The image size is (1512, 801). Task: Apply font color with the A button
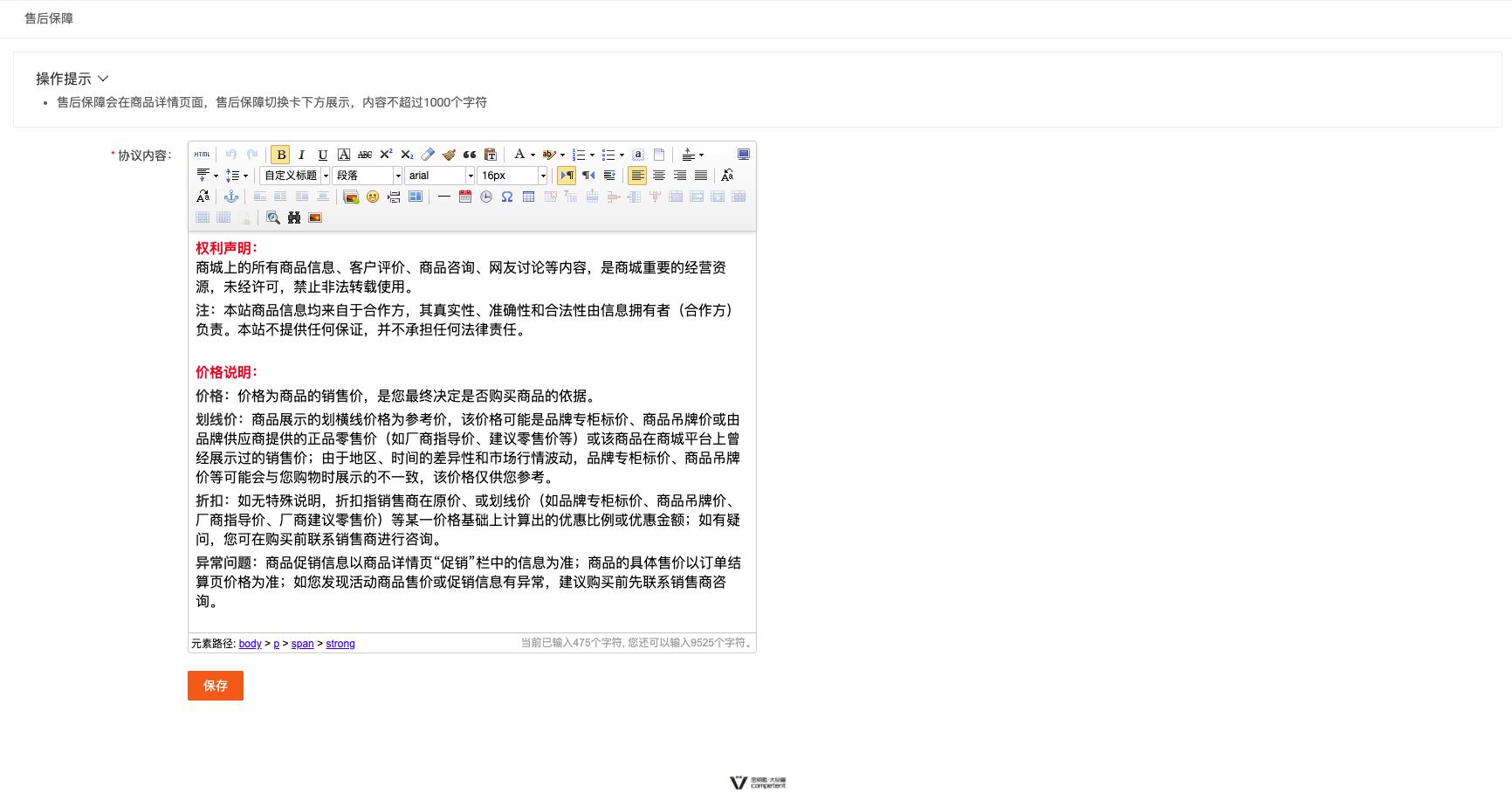click(x=519, y=155)
